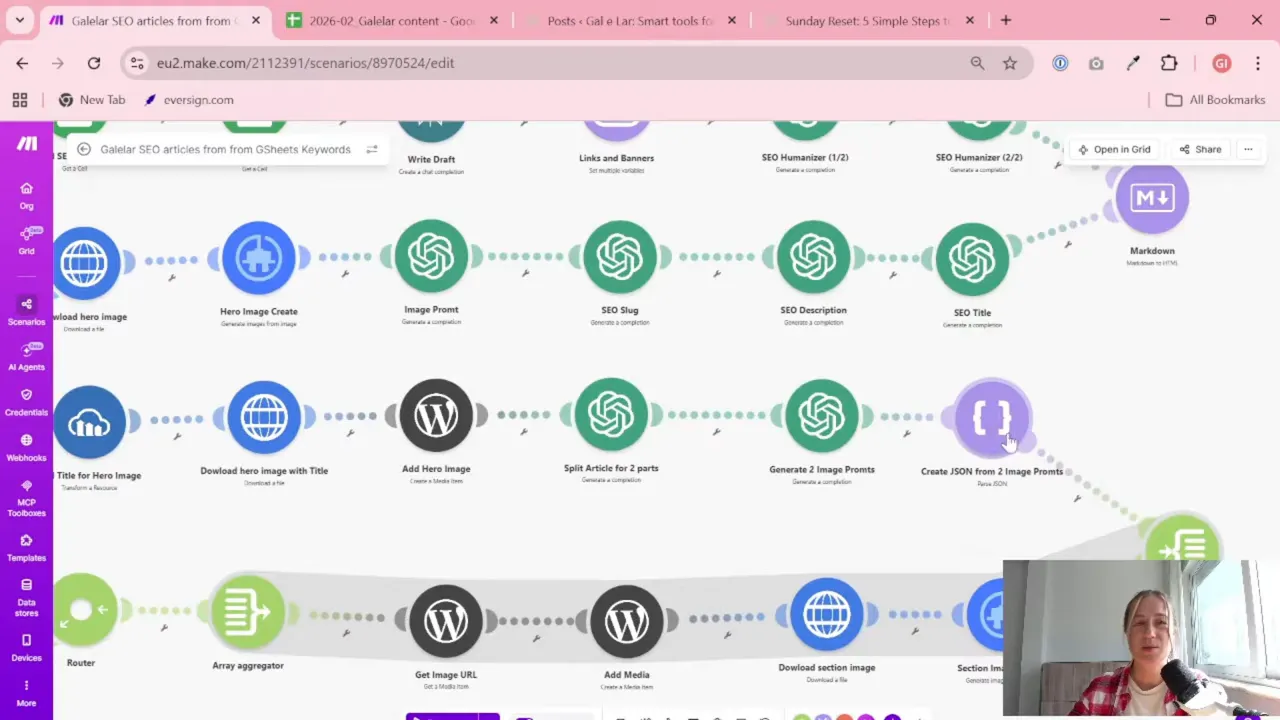Open the Add Media WordPress module
The height and width of the screenshot is (720, 1280).
click(627, 621)
